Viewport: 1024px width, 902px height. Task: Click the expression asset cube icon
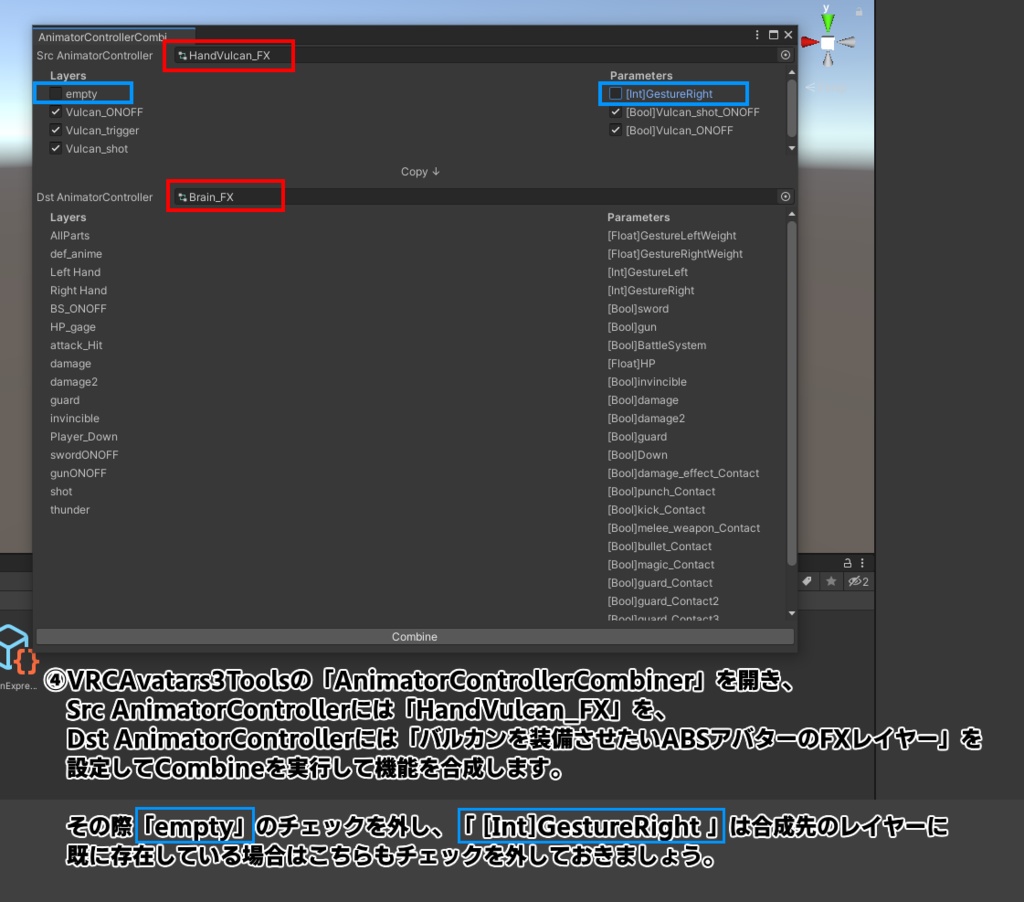tap(17, 650)
